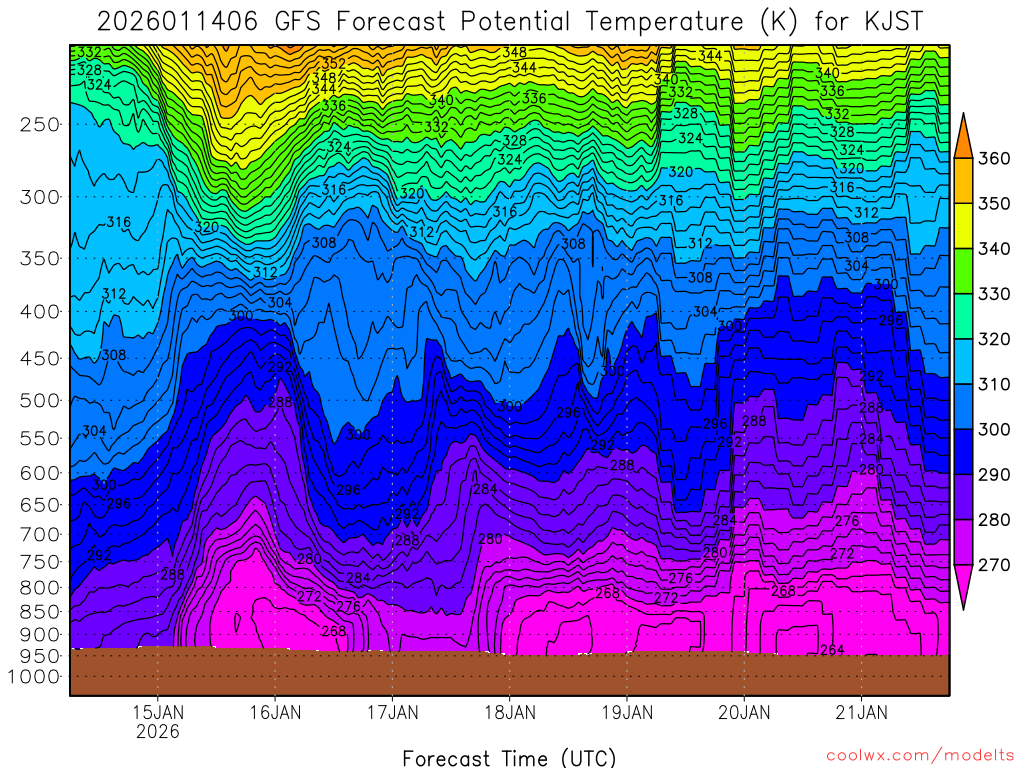Click the 700 pressure level label
This screenshot has height=768, width=1024.
click(40, 534)
